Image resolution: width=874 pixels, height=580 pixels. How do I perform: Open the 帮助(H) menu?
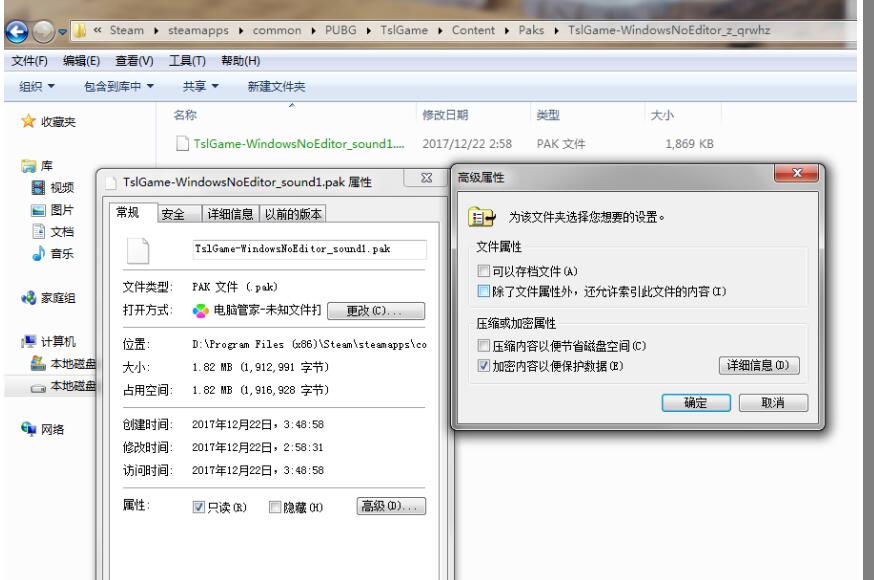[240, 61]
